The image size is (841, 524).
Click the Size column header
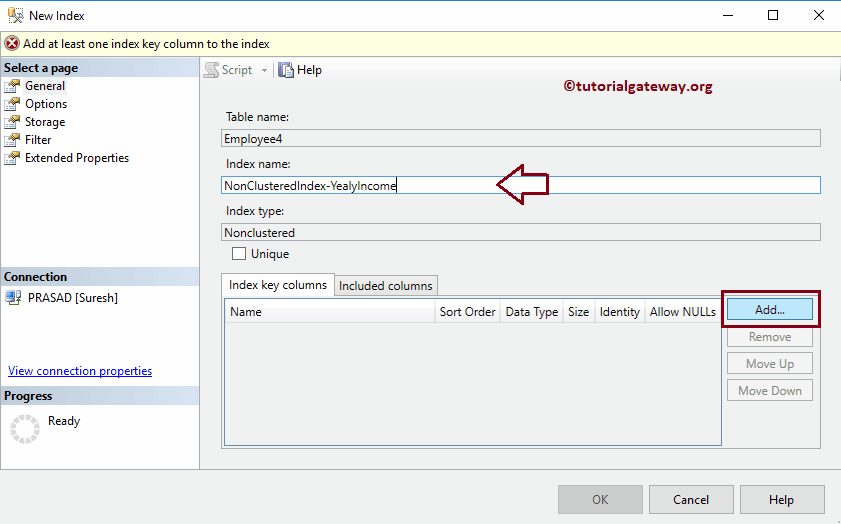(579, 312)
